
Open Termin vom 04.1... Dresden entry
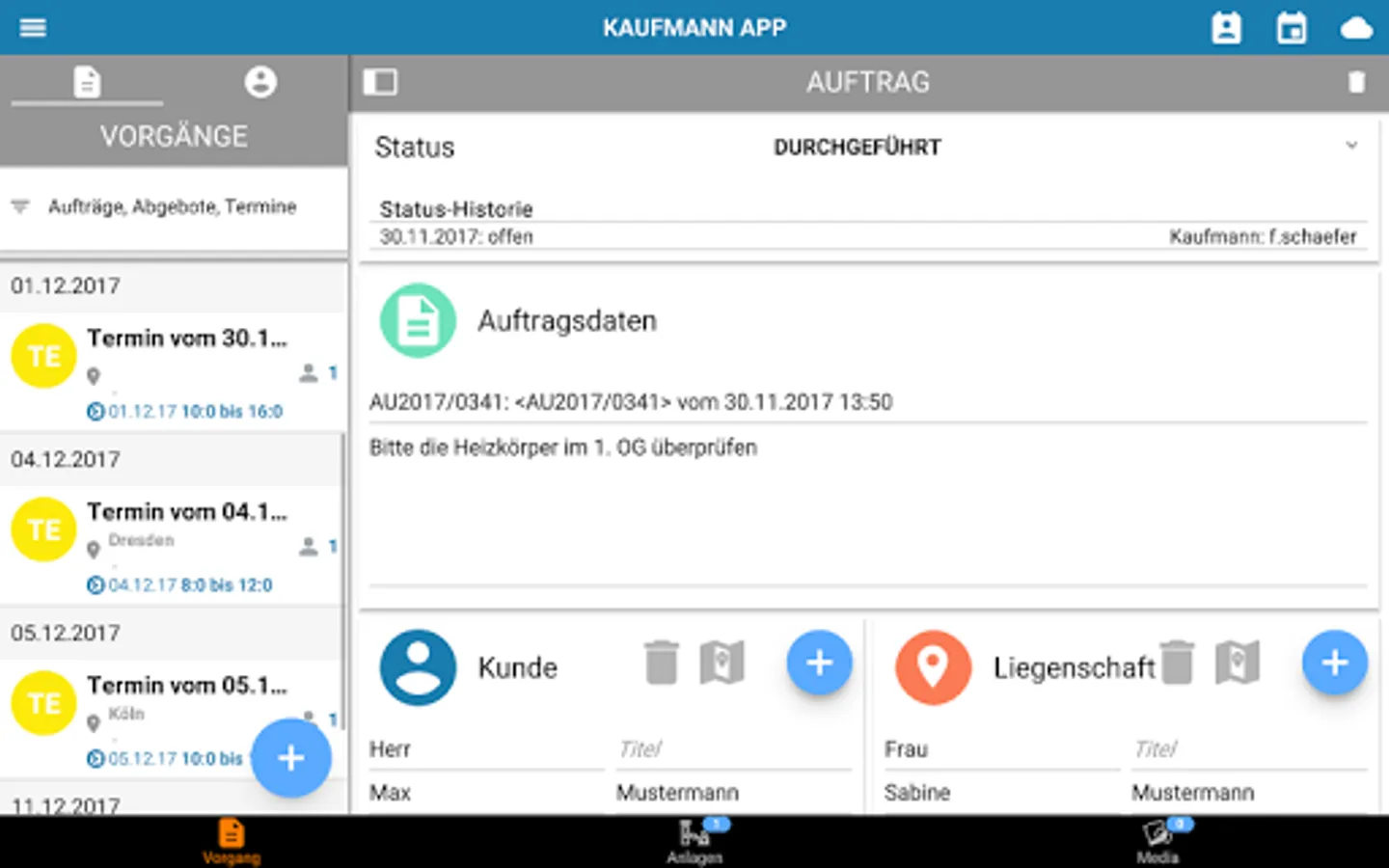point(174,545)
